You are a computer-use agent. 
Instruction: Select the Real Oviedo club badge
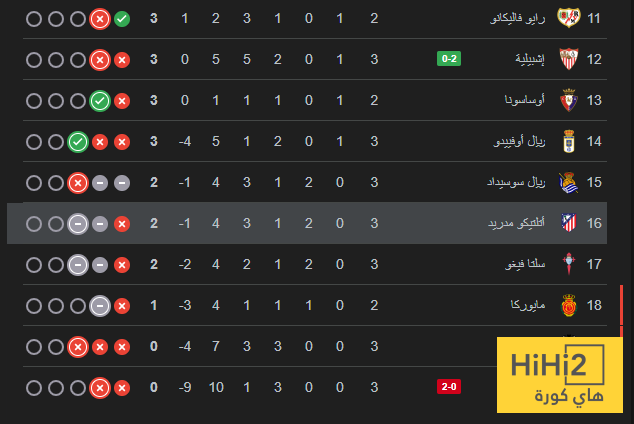pyautogui.click(x=569, y=141)
